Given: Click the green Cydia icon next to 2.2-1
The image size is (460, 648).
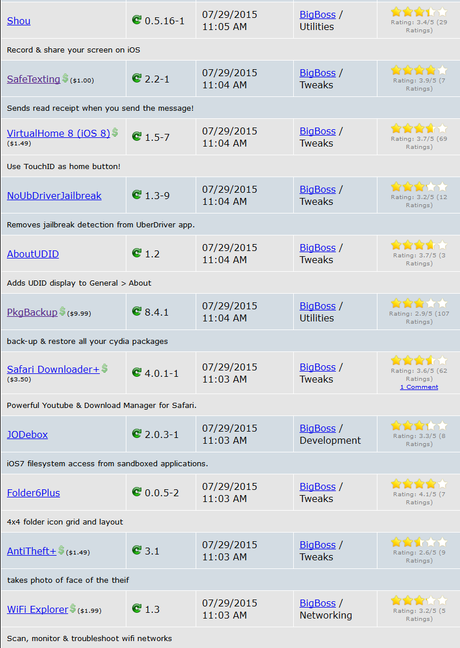Looking at the screenshot, I should (136, 78).
